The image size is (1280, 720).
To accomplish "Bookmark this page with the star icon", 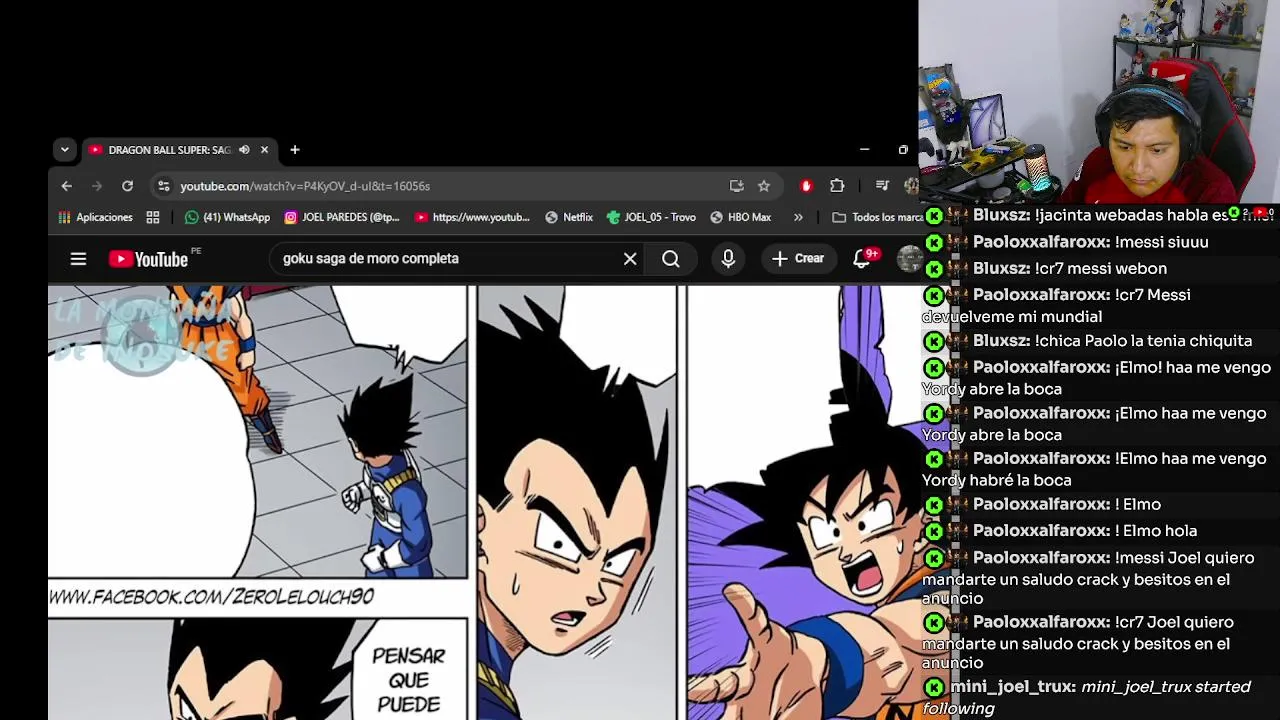I will 764,186.
